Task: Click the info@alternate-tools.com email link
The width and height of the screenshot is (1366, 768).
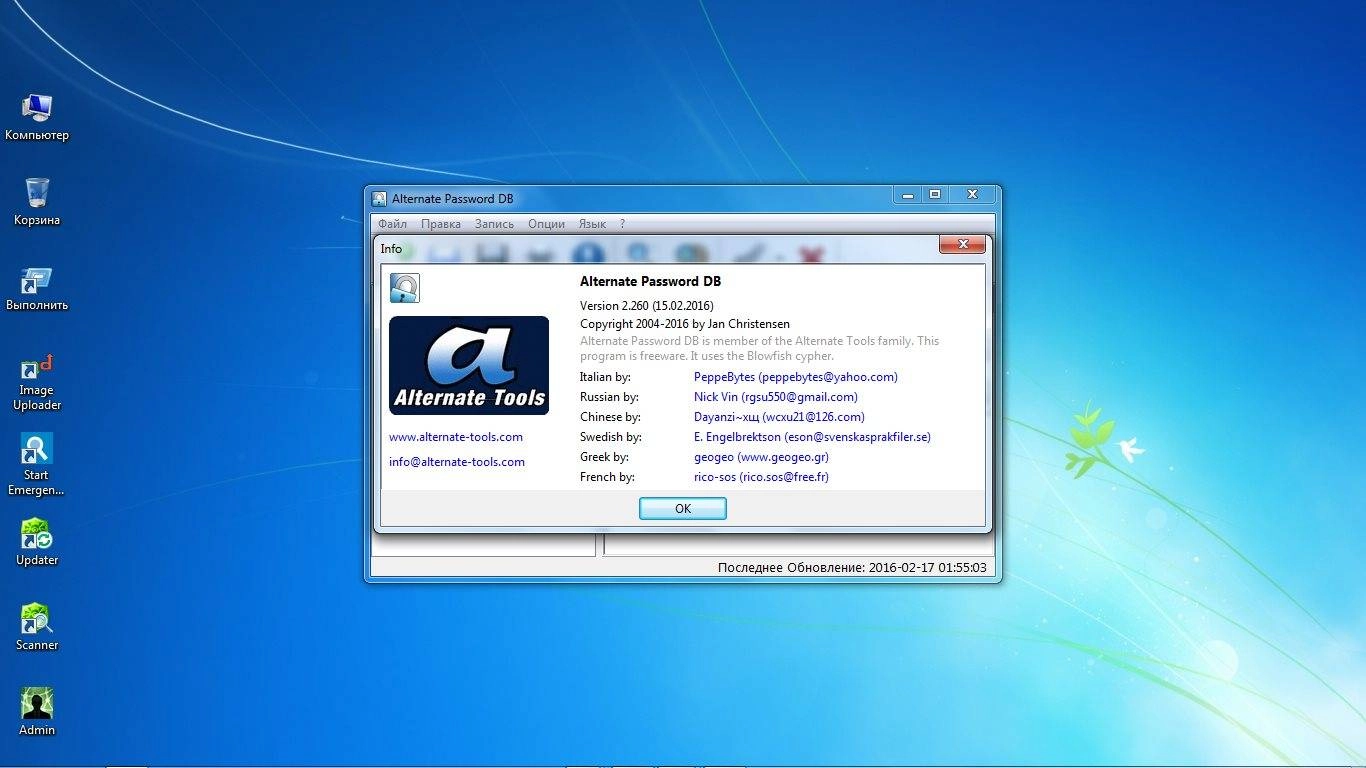Action: pos(457,462)
